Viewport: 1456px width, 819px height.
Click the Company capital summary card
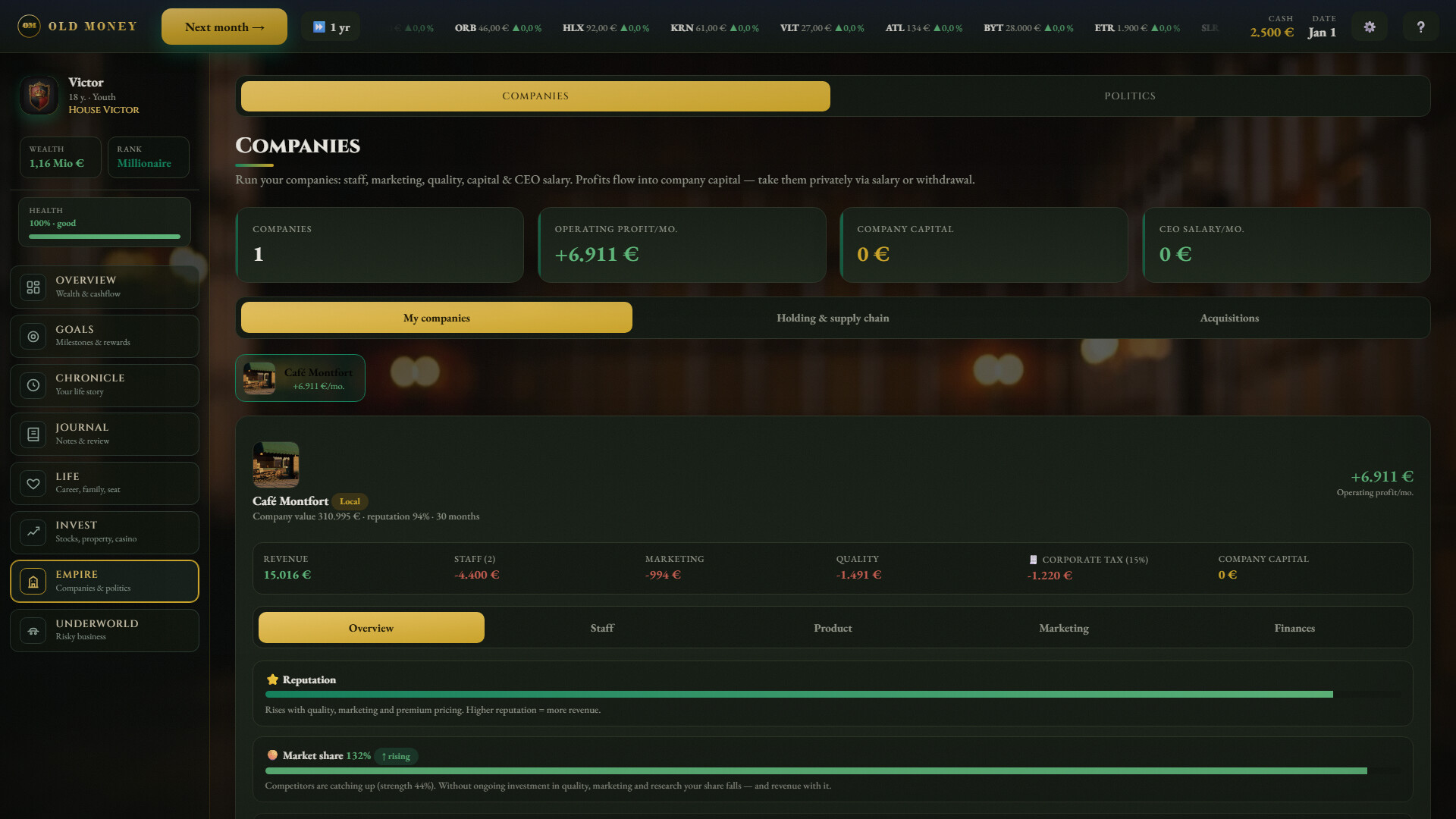984,245
